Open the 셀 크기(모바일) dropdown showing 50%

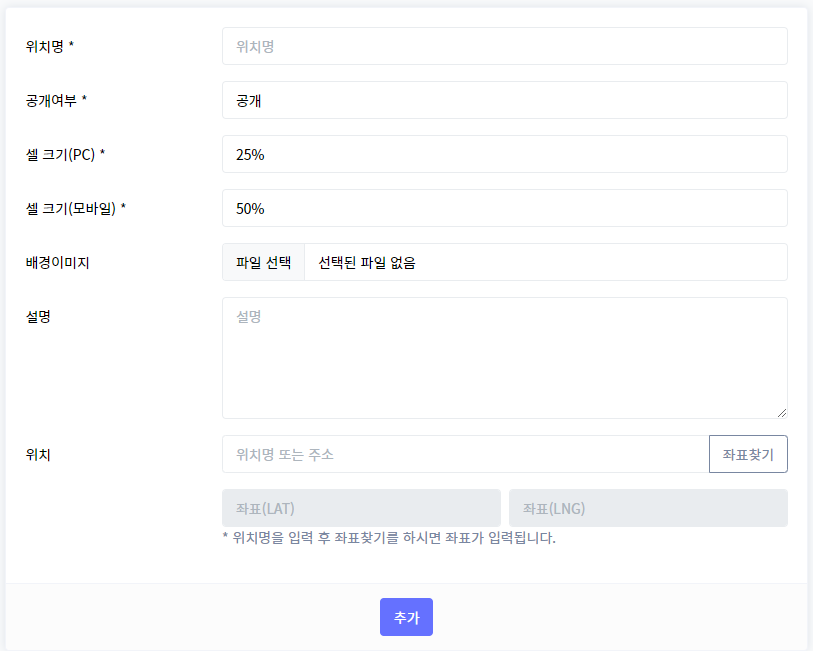tap(504, 208)
